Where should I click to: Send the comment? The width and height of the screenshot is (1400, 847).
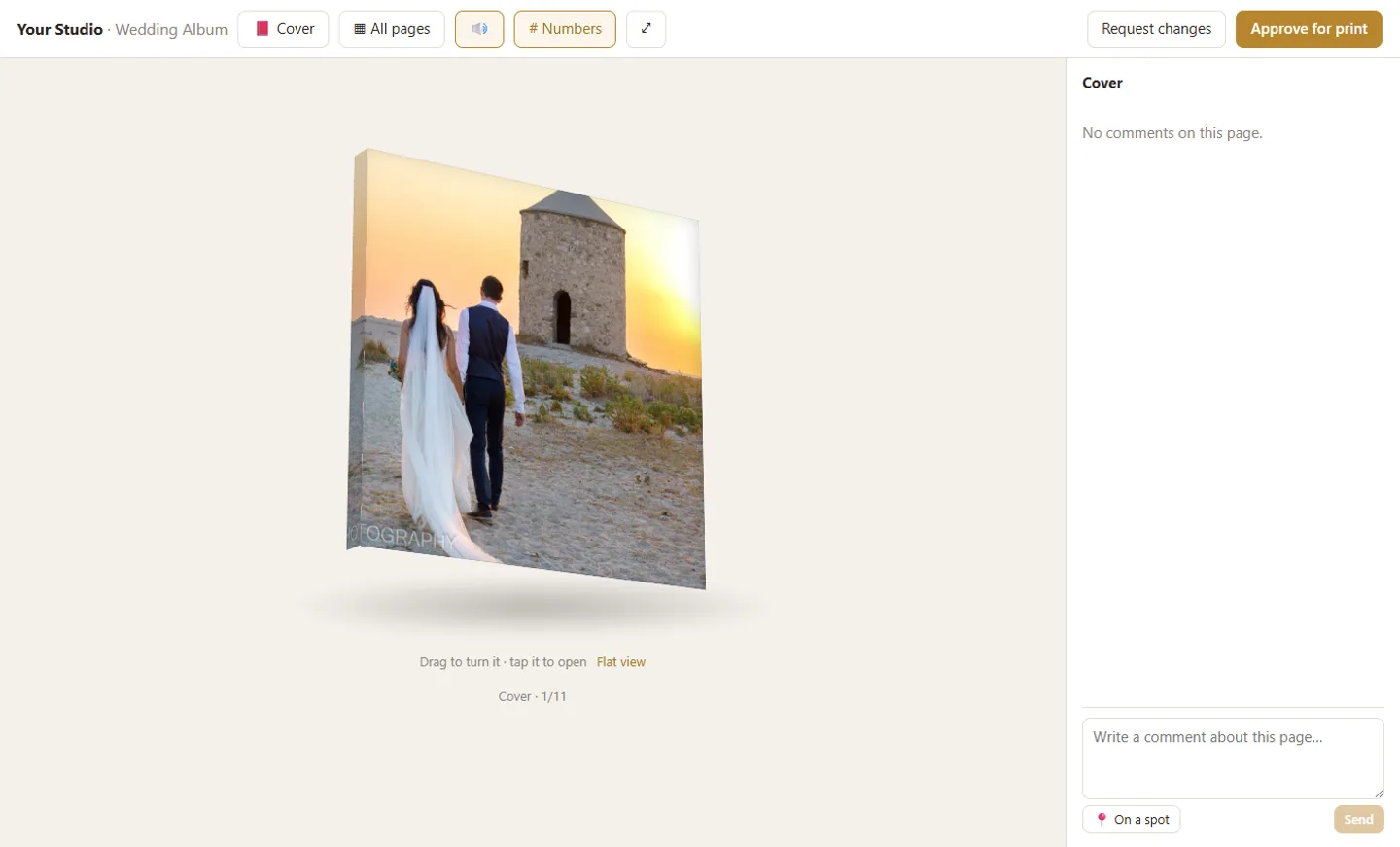pos(1358,820)
